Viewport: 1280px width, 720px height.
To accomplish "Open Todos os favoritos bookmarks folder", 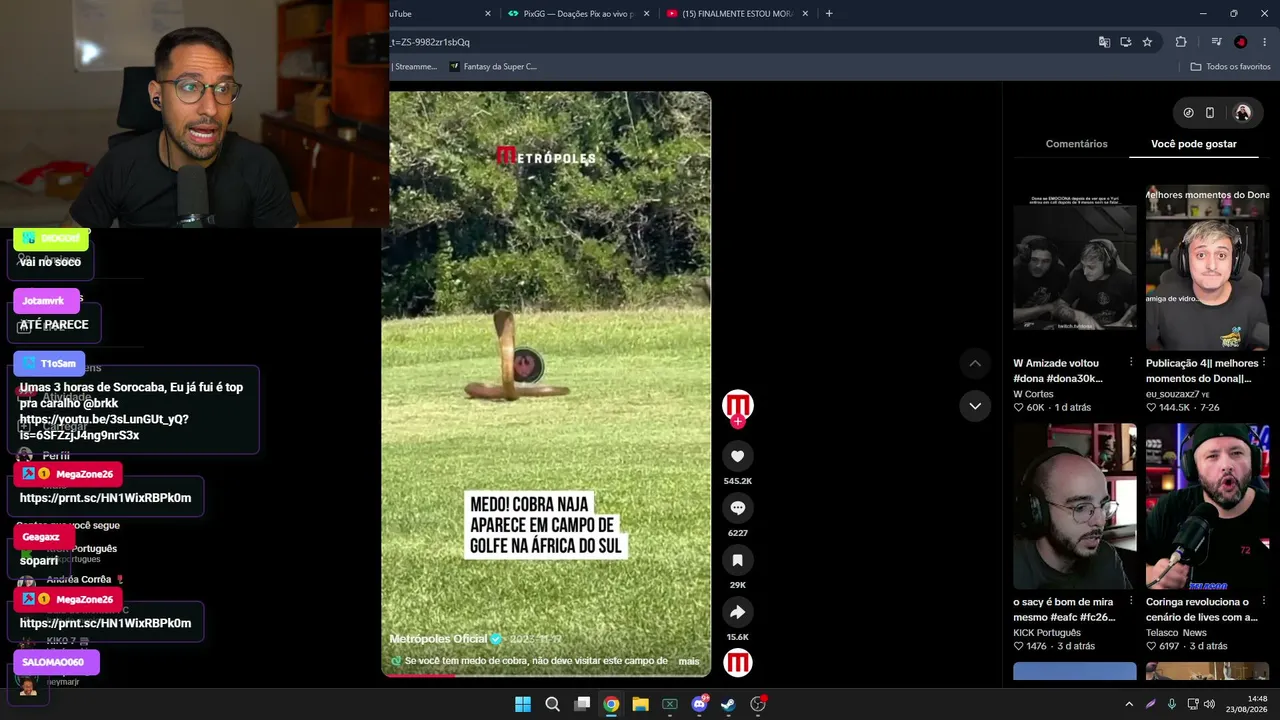I will 1230,67.
